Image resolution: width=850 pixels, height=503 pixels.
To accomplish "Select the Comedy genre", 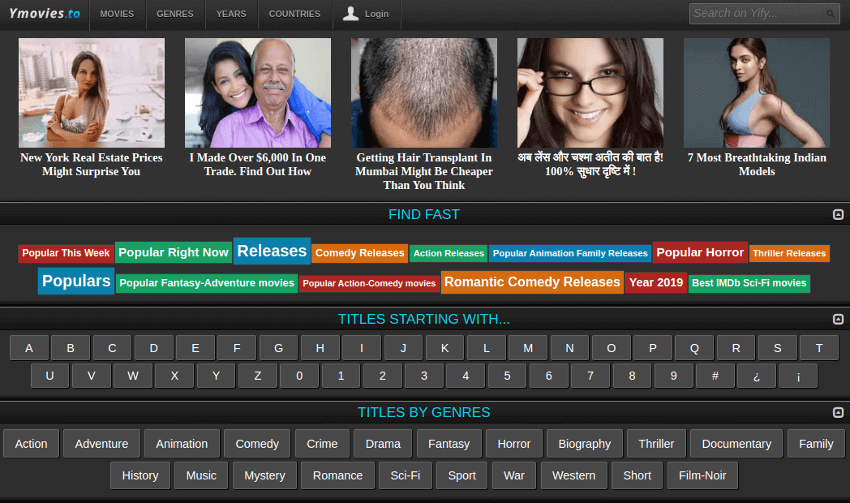I will (x=257, y=444).
